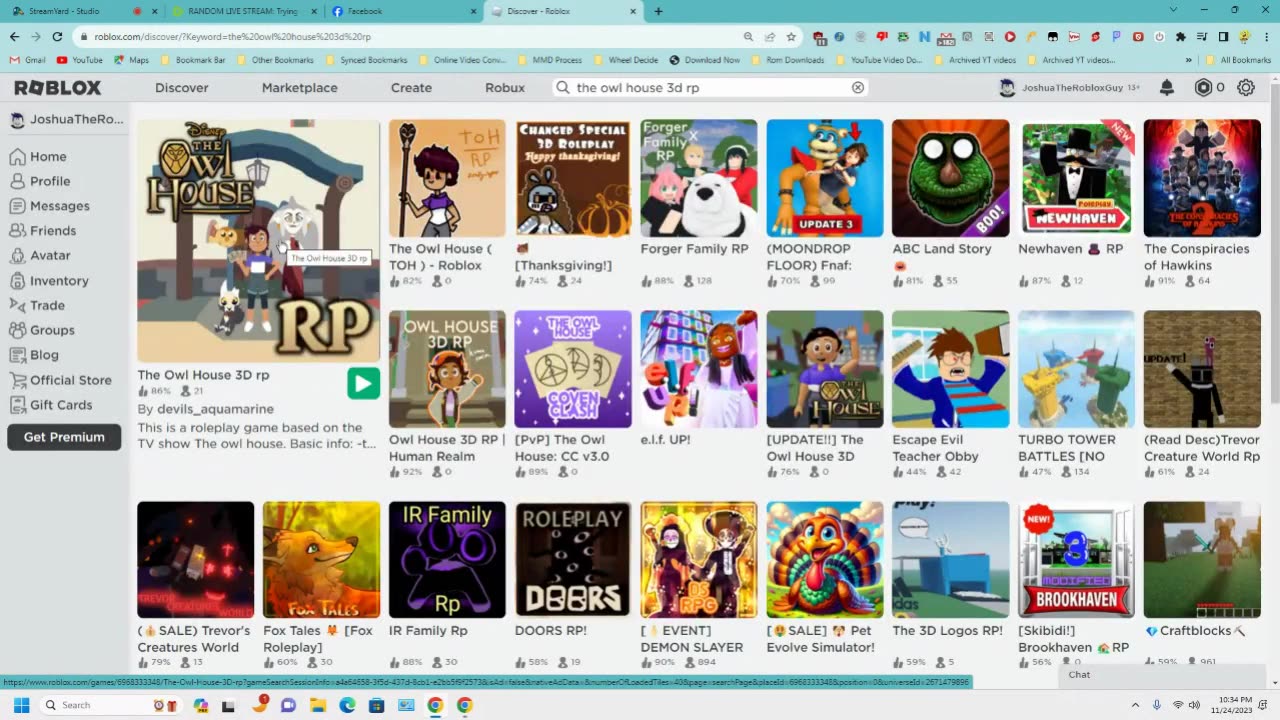Open the ABC Land Story game thumbnail
This screenshot has height=720, width=1280.
point(951,178)
